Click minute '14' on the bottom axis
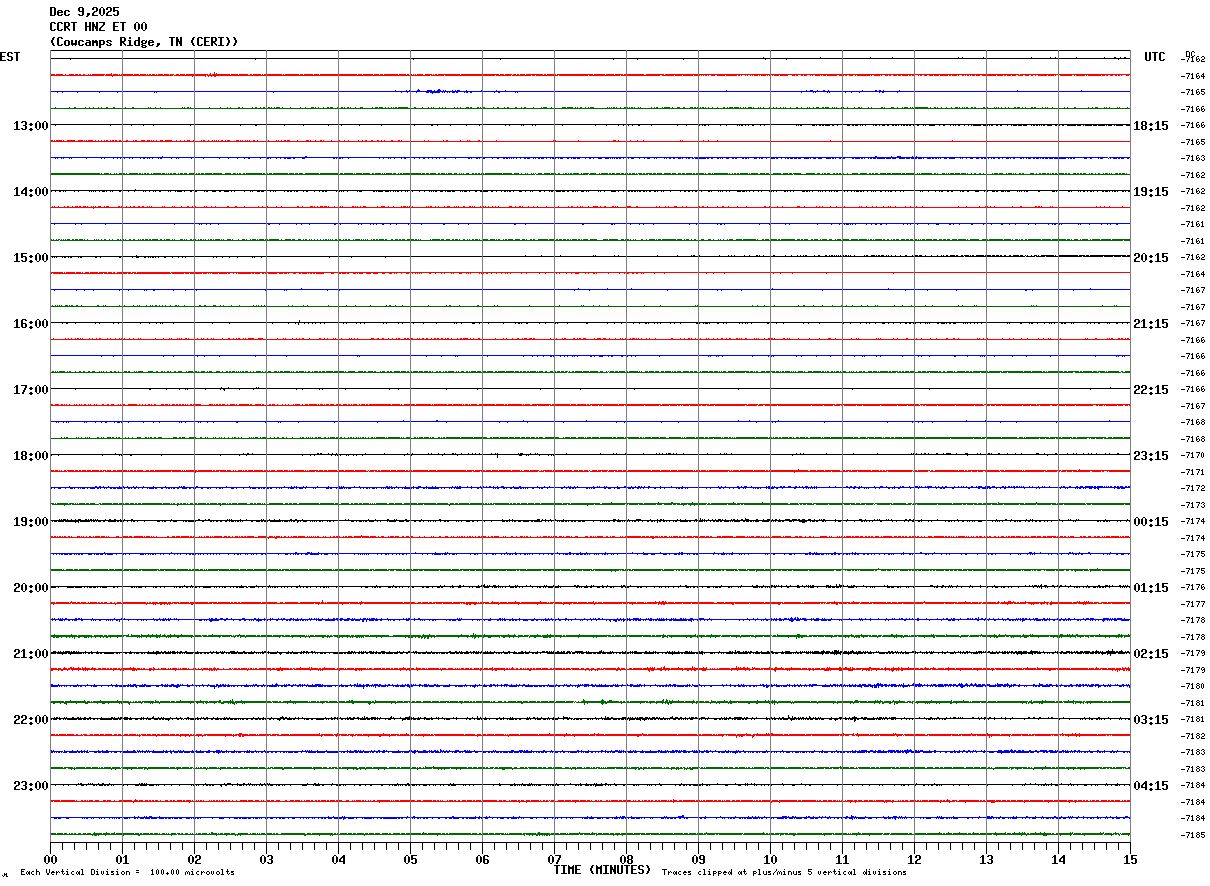 point(1058,859)
